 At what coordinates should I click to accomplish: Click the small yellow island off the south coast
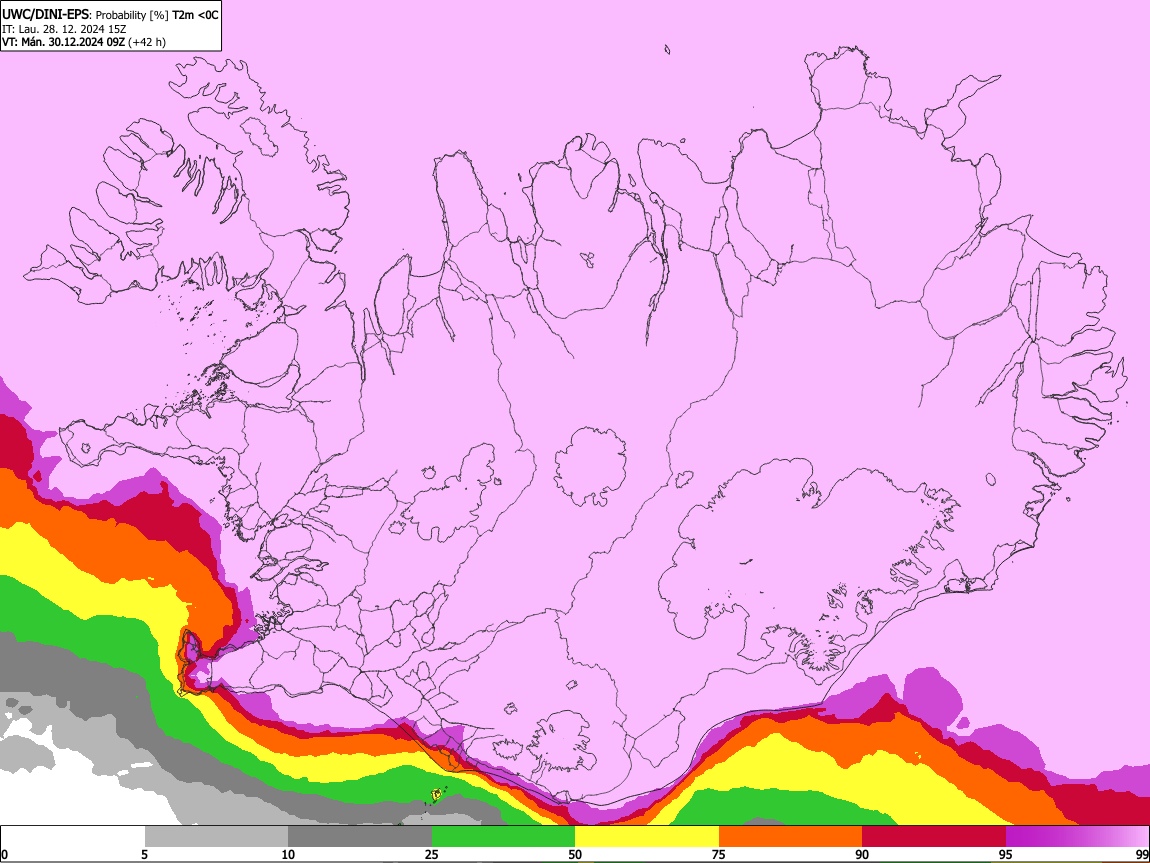pos(437,793)
